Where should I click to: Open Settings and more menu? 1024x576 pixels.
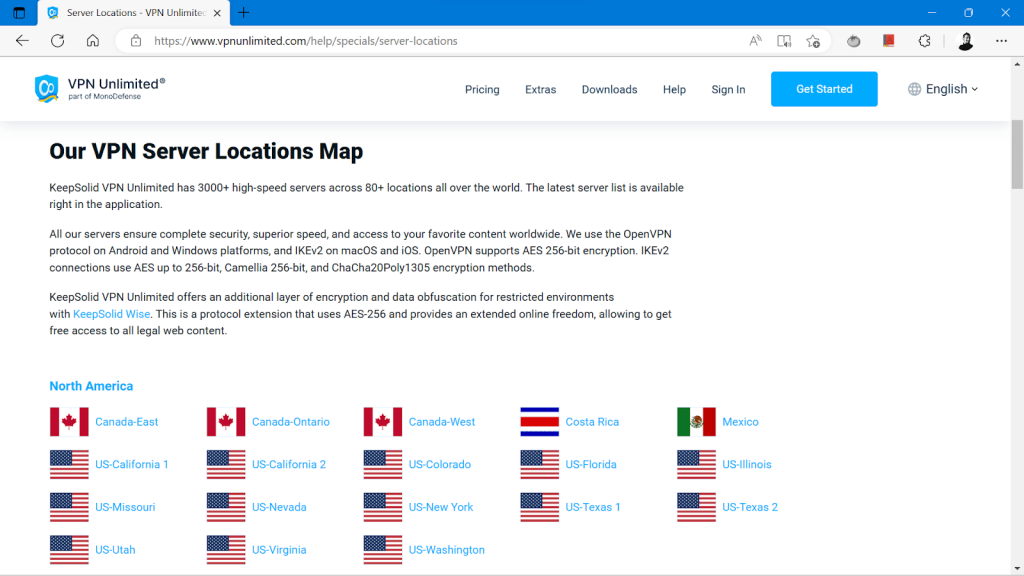tap(1001, 40)
